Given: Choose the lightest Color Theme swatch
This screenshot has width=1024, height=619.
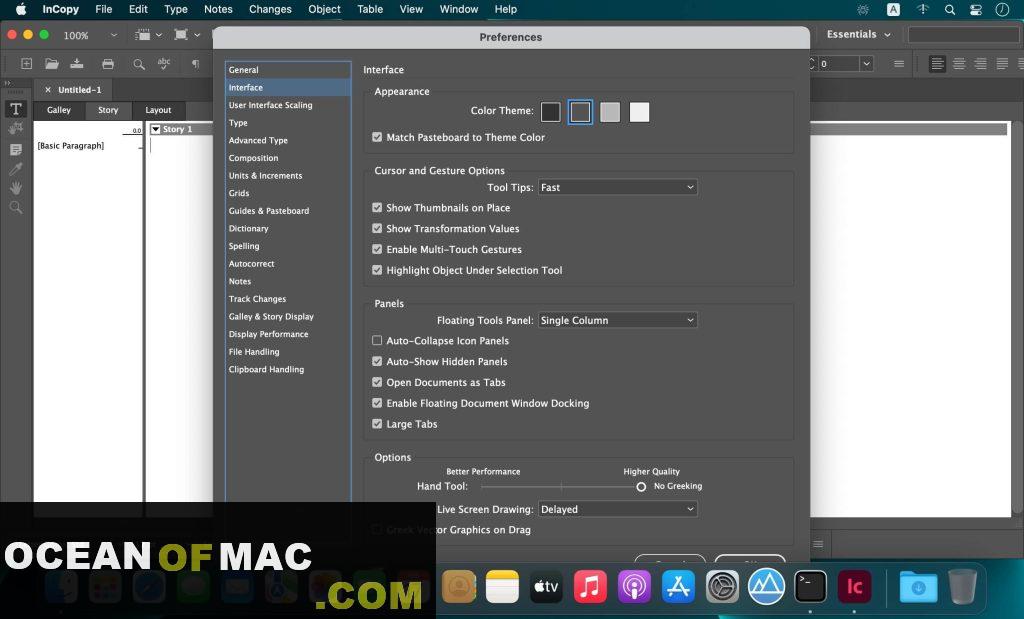Looking at the screenshot, I should [x=639, y=112].
